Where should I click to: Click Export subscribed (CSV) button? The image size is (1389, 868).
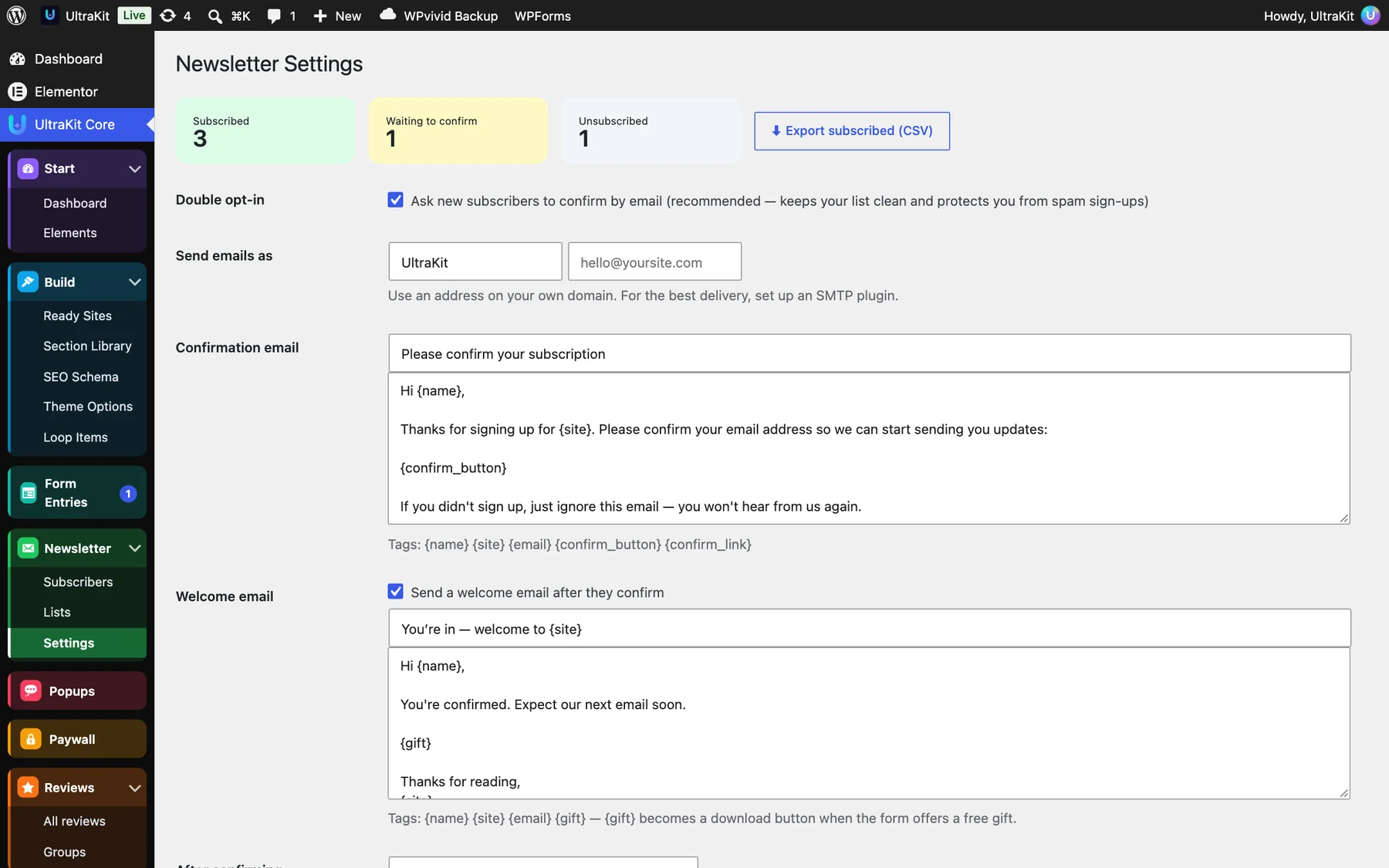point(852,131)
